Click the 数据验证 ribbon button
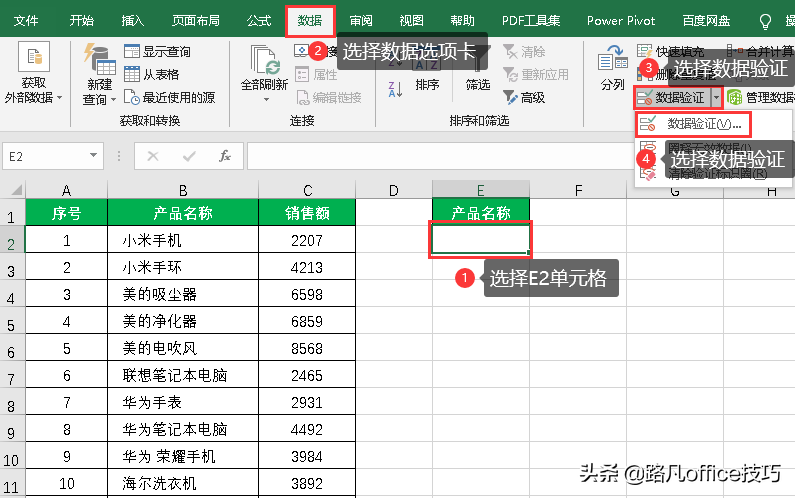The image size is (795, 498). point(672,97)
